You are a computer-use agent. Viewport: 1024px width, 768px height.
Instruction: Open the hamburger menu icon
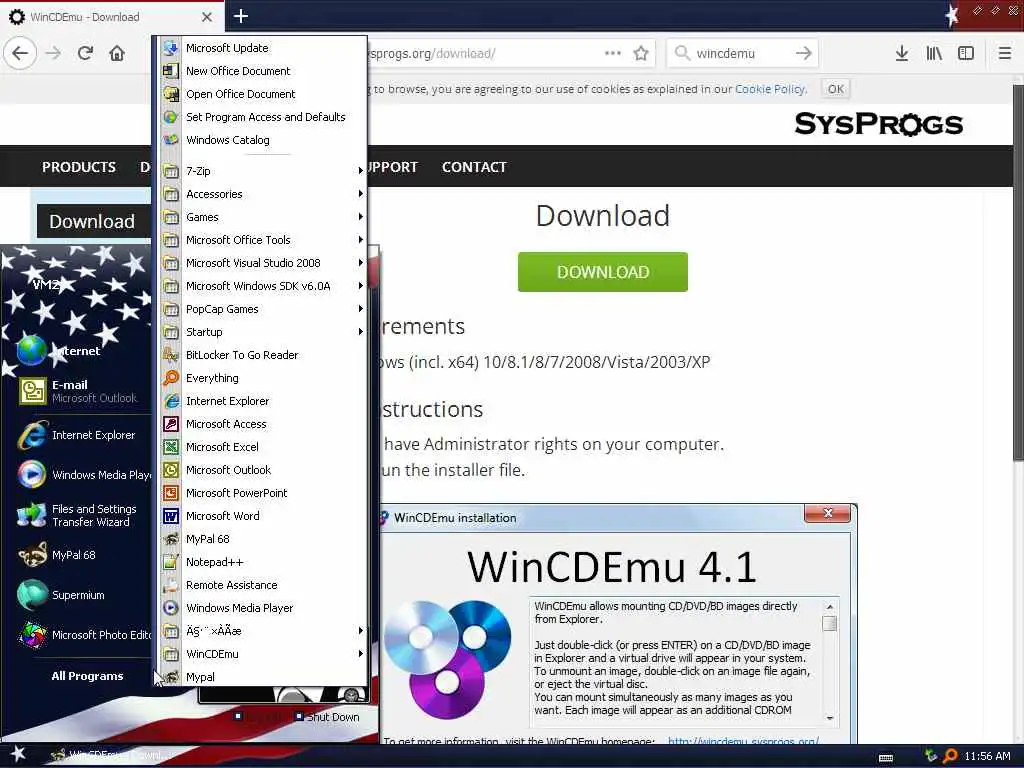(1005, 53)
